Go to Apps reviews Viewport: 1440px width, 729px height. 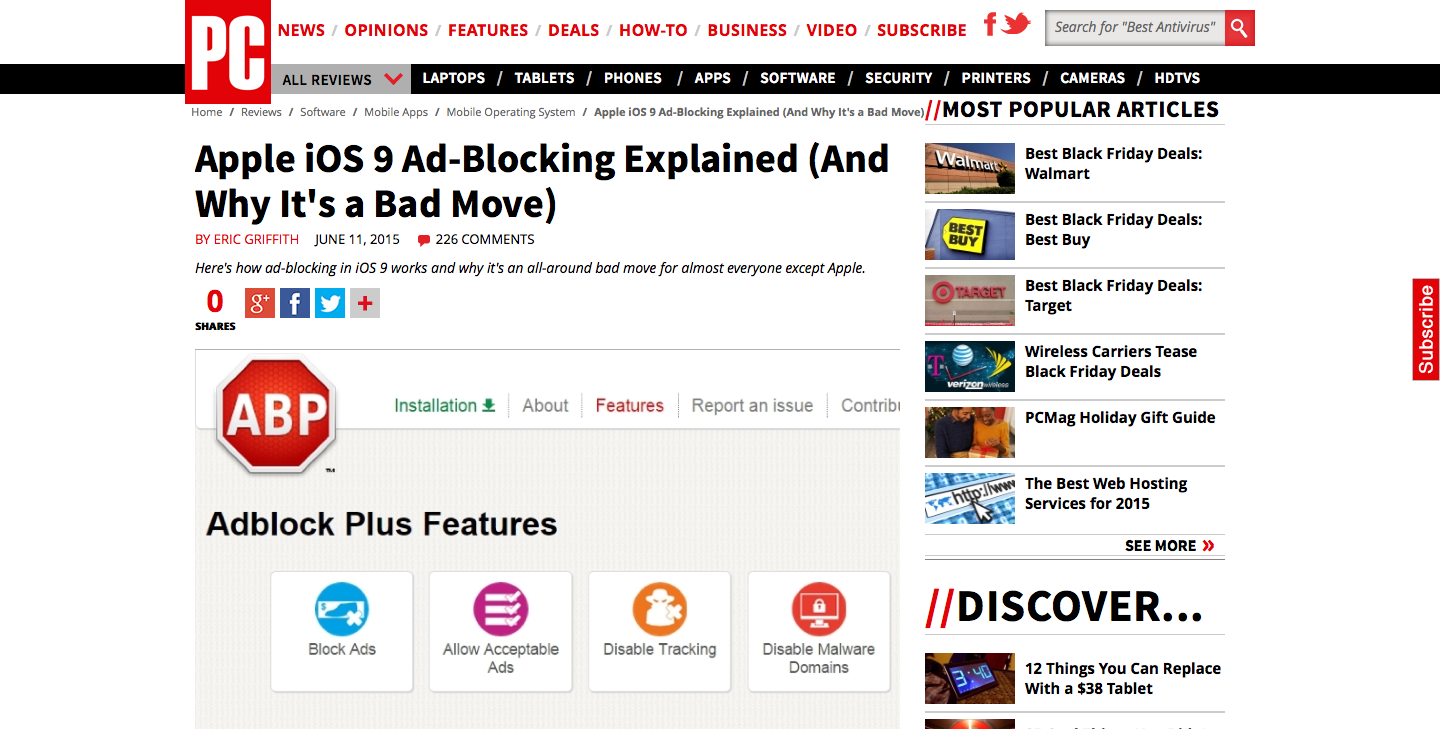(713, 78)
